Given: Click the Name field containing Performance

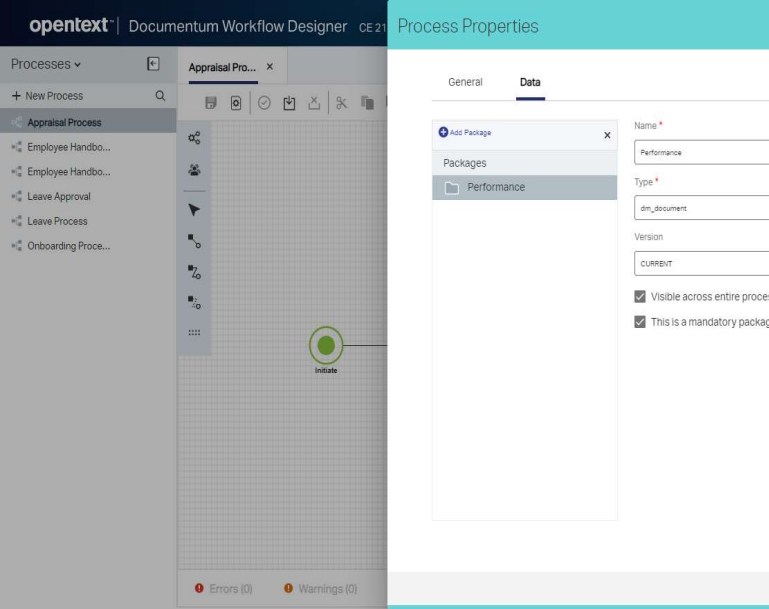Looking at the screenshot, I should click(x=700, y=153).
